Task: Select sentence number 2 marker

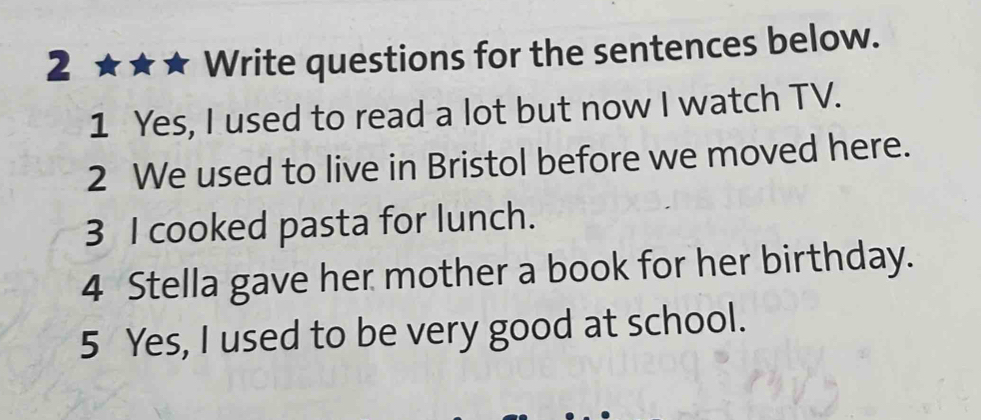Action: click(x=97, y=177)
